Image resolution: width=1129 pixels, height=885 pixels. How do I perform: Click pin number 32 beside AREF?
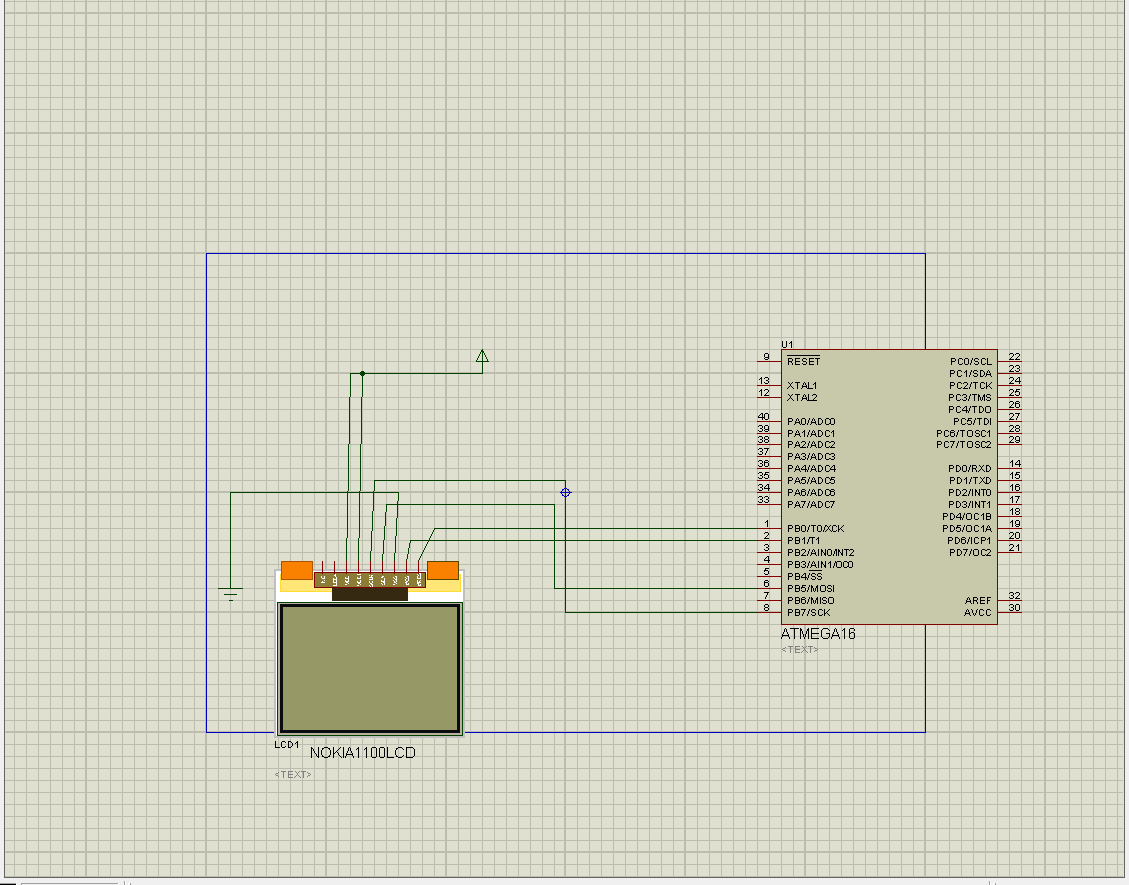tap(1015, 596)
